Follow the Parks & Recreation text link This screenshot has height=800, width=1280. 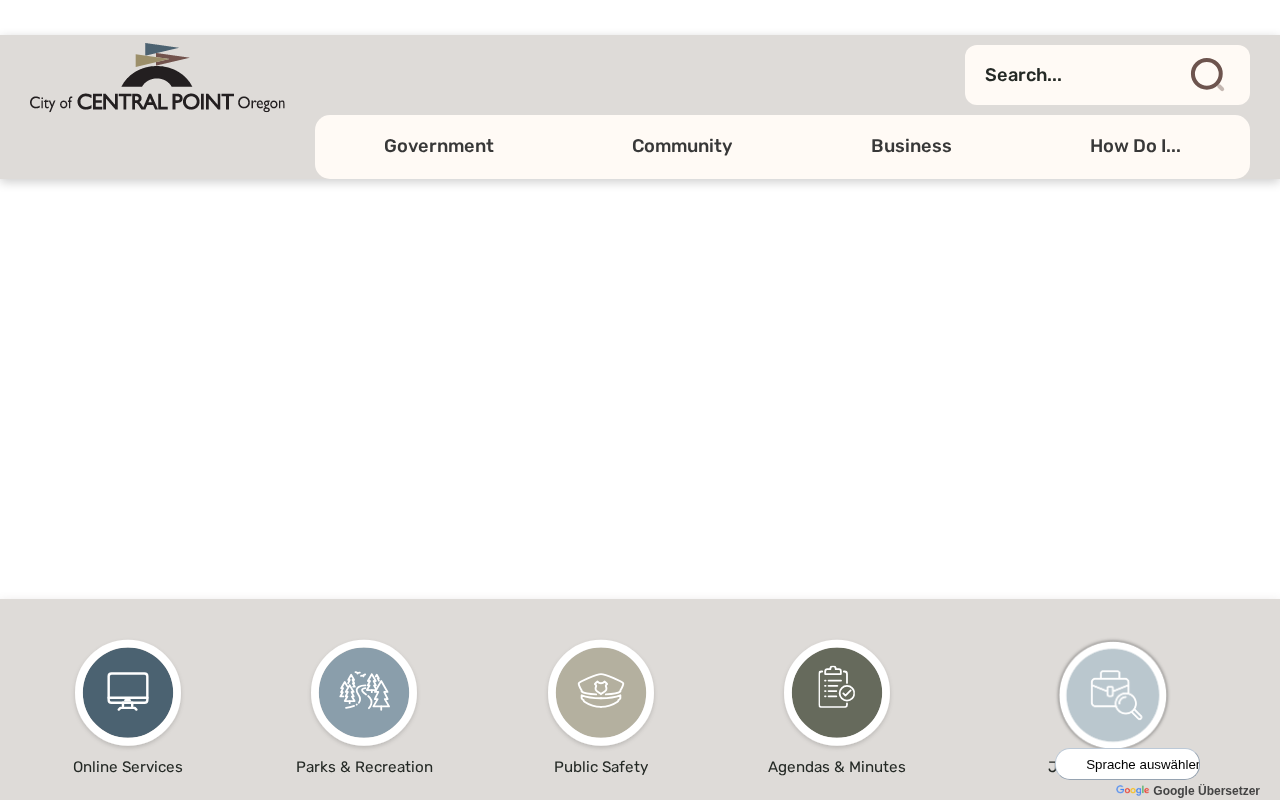coord(364,767)
